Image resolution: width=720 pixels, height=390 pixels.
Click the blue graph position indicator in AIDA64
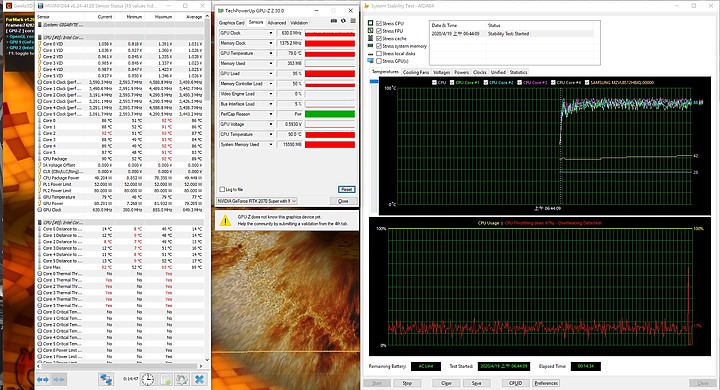pos(374,81)
